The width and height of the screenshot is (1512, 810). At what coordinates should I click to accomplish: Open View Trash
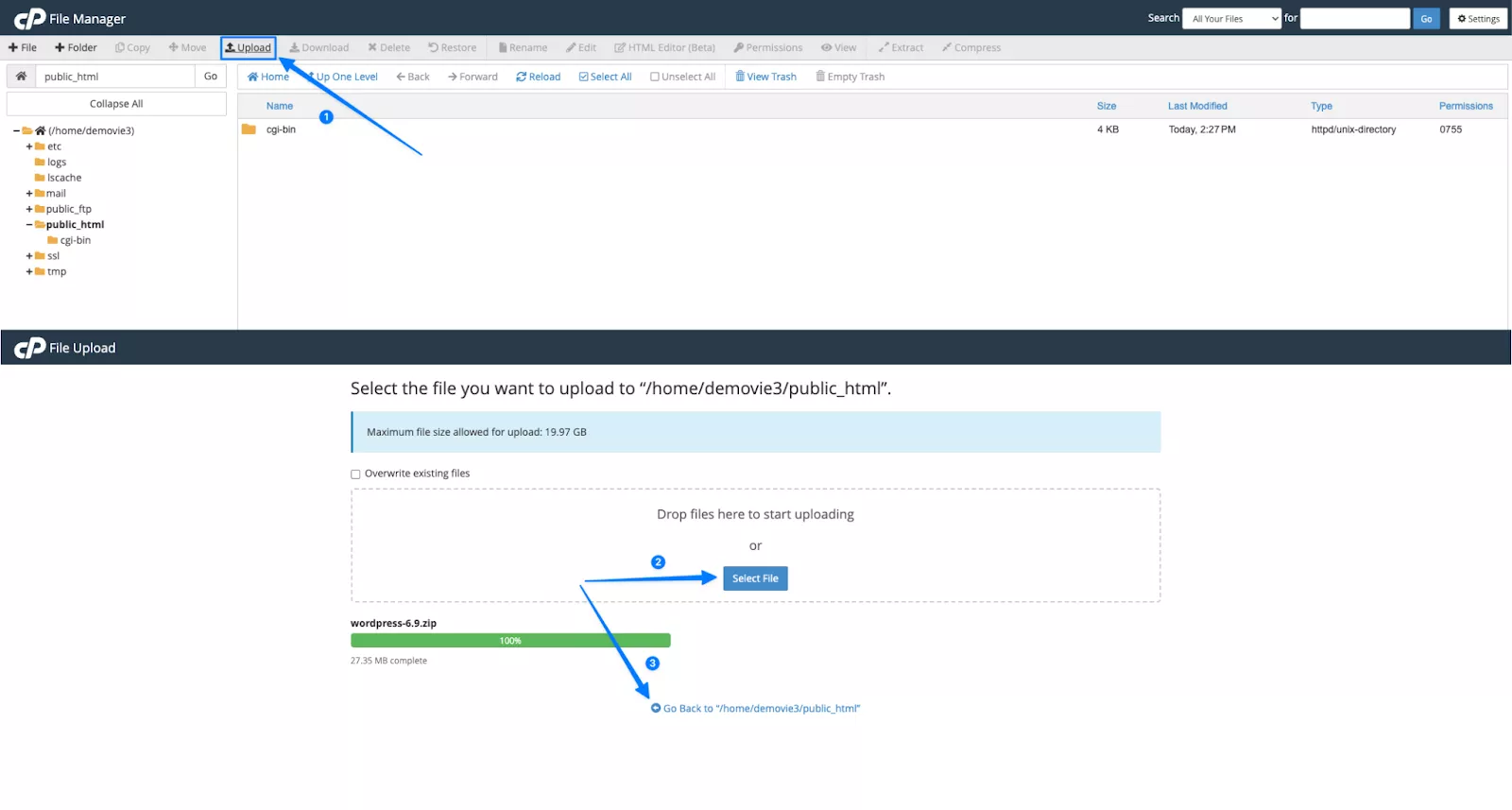coord(765,78)
